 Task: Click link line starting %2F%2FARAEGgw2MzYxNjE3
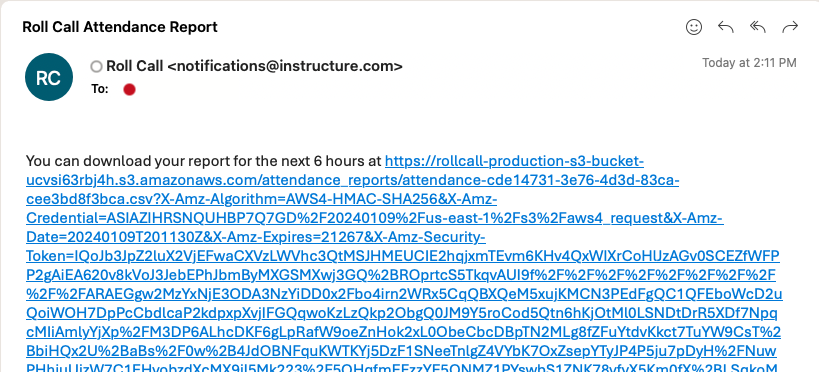404,294
